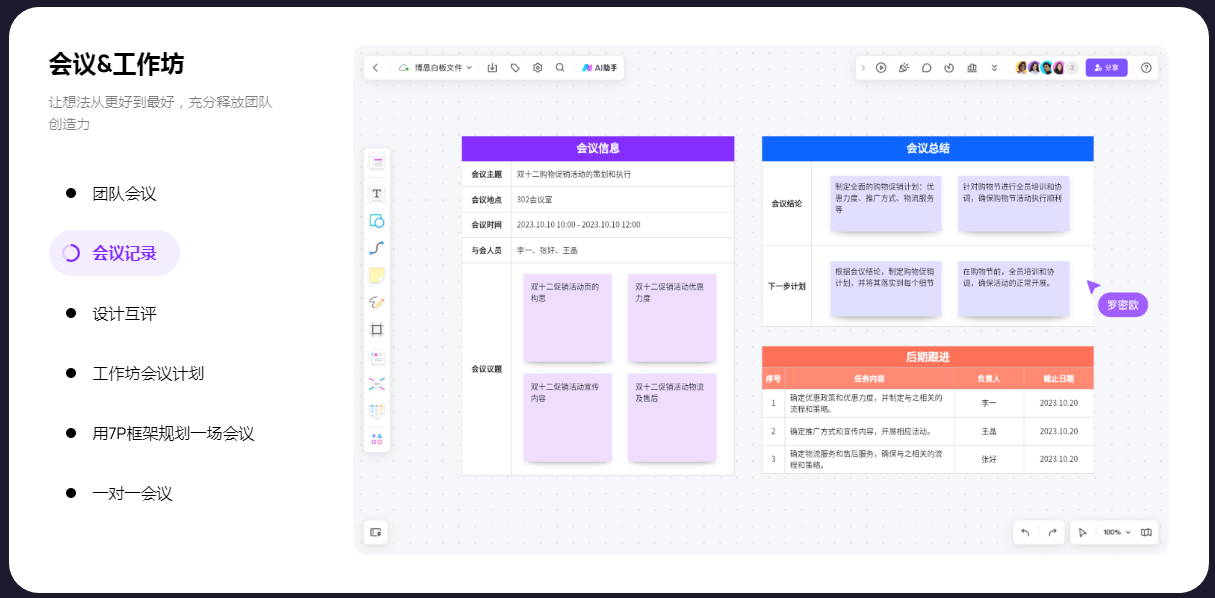Open the comments bubble icon
The image size is (1215, 598).
click(x=926, y=68)
